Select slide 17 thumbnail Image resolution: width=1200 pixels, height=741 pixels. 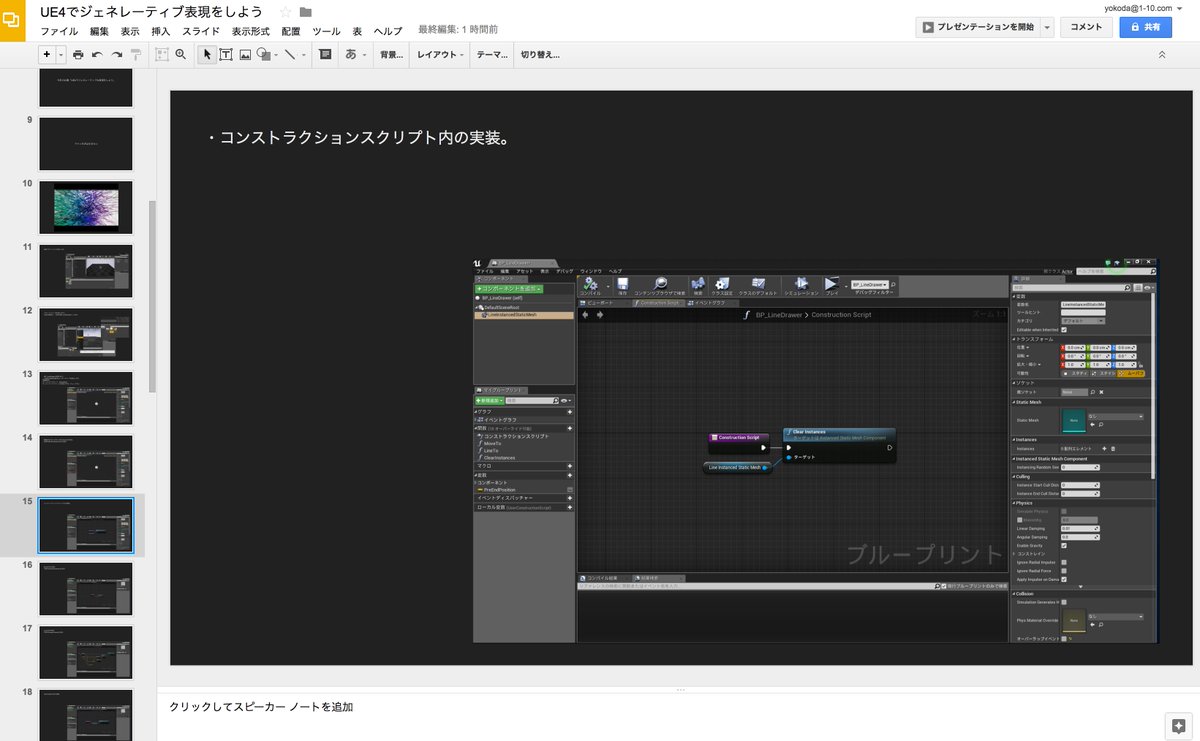[x=86, y=653]
